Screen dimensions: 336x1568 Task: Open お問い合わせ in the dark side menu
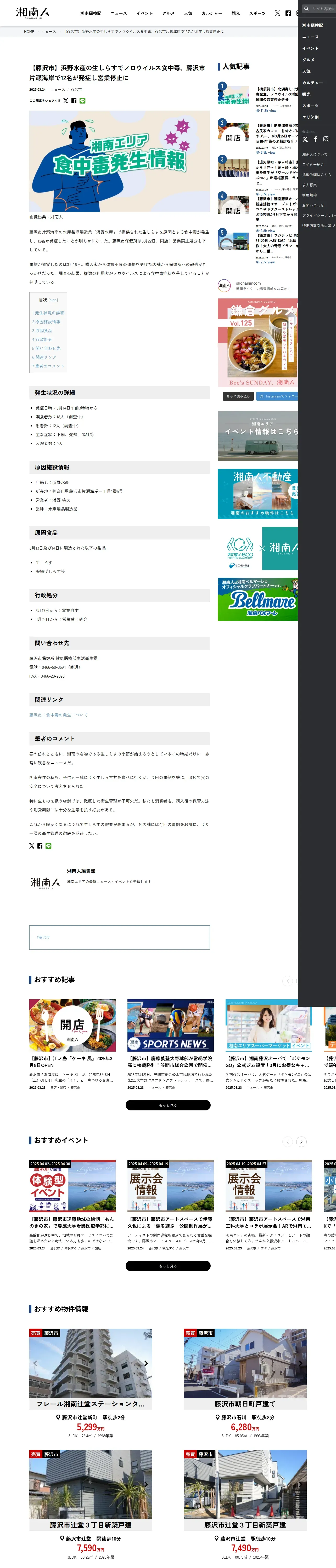click(x=312, y=205)
